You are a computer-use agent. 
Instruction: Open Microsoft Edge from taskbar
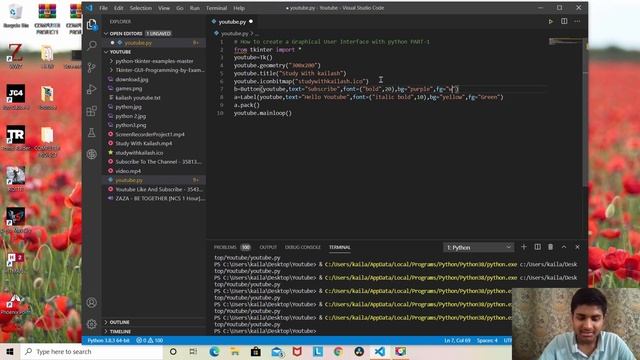(214, 351)
